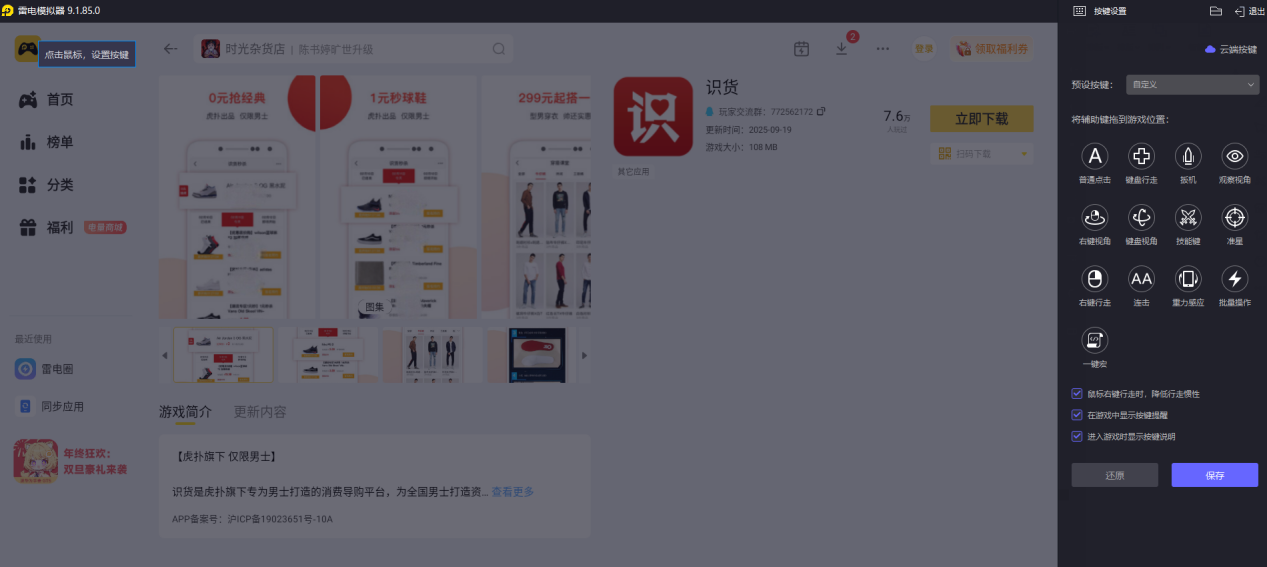Select the 批量操作 lightning icon
This screenshot has height=567, width=1267.
(1235, 278)
